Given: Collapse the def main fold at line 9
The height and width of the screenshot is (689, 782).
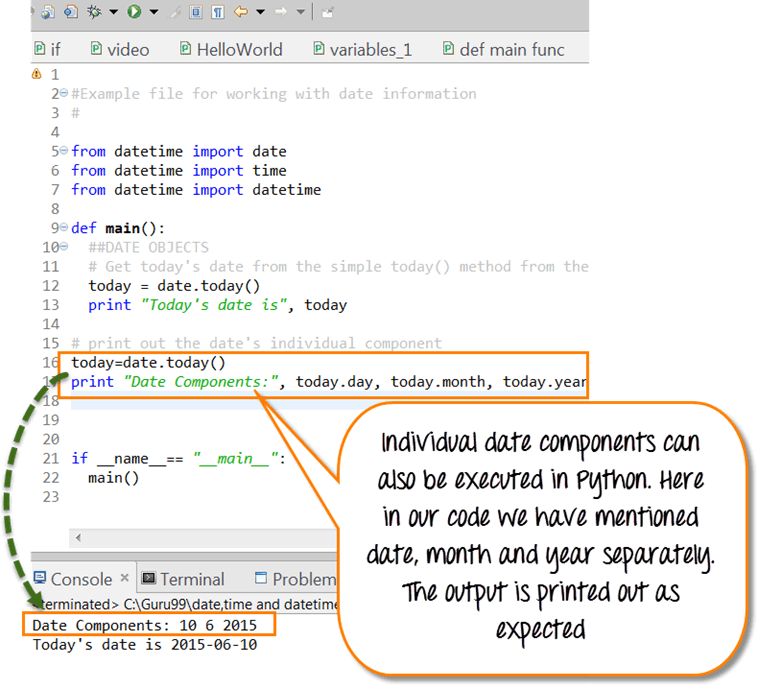Looking at the screenshot, I should coord(64,227).
